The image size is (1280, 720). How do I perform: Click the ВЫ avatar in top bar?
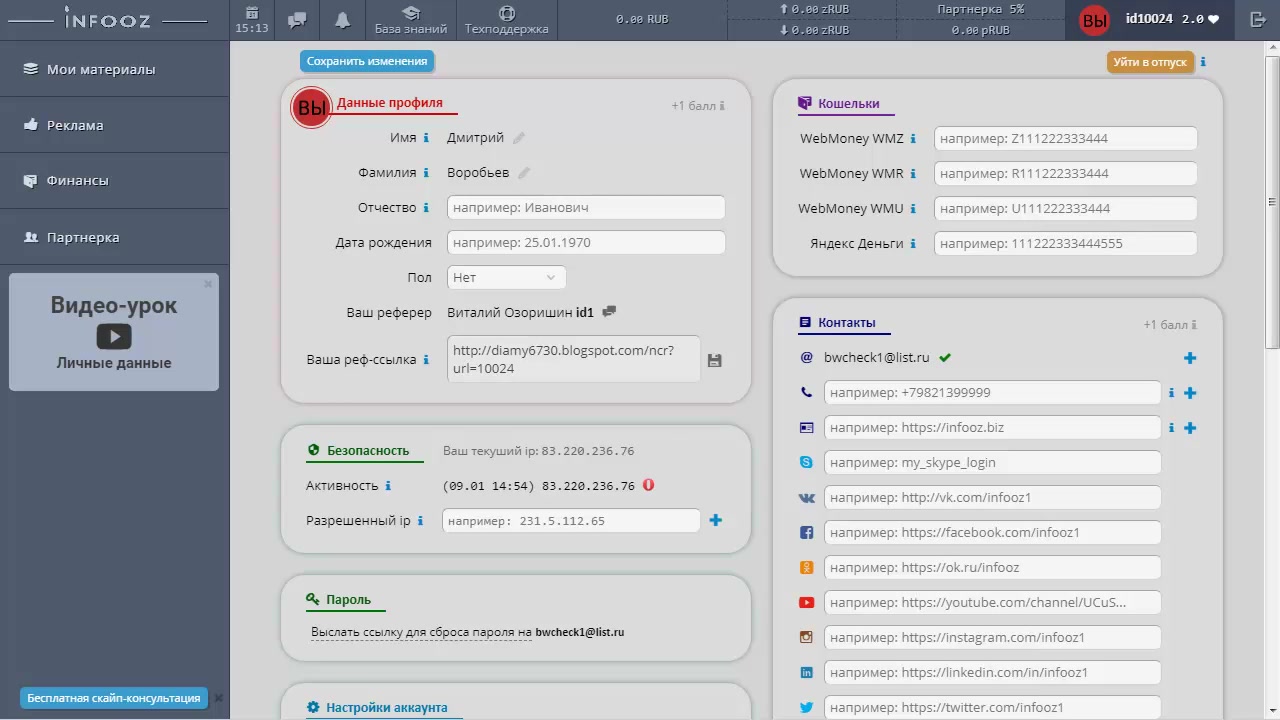point(1095,20)
